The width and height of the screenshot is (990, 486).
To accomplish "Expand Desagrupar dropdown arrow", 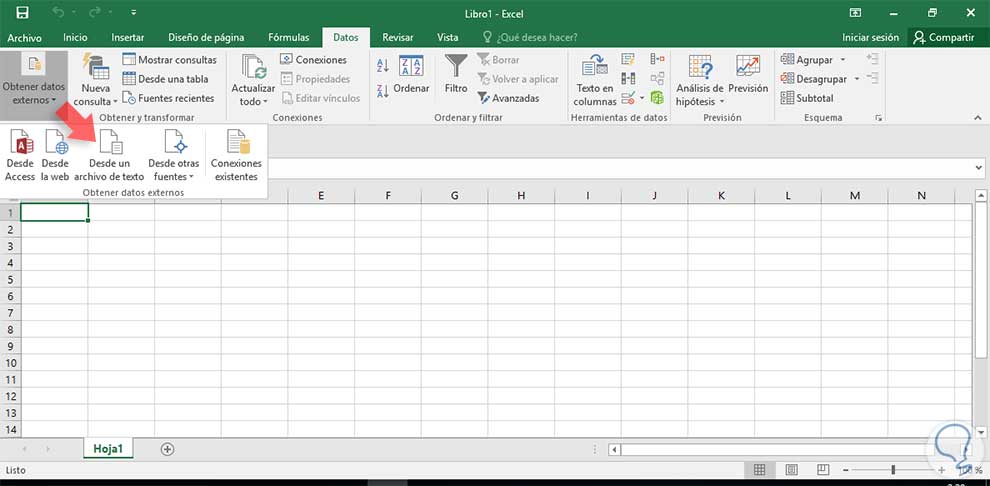I will click(857, 79).
